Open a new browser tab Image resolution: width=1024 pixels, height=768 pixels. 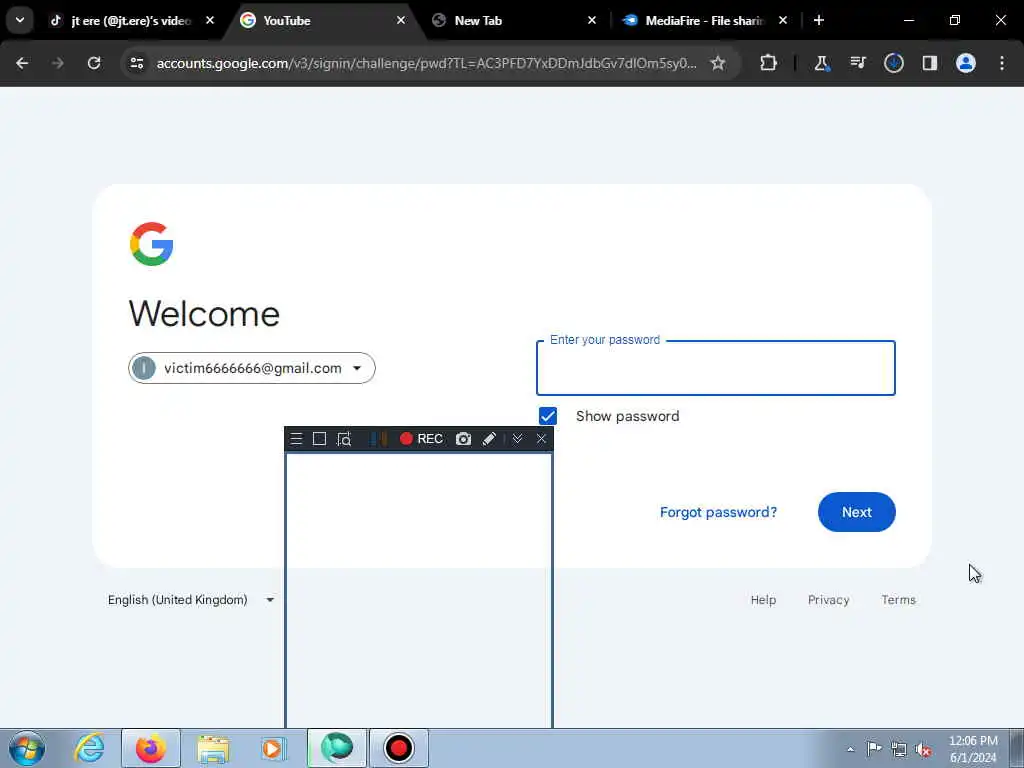(x=819, y=20)
